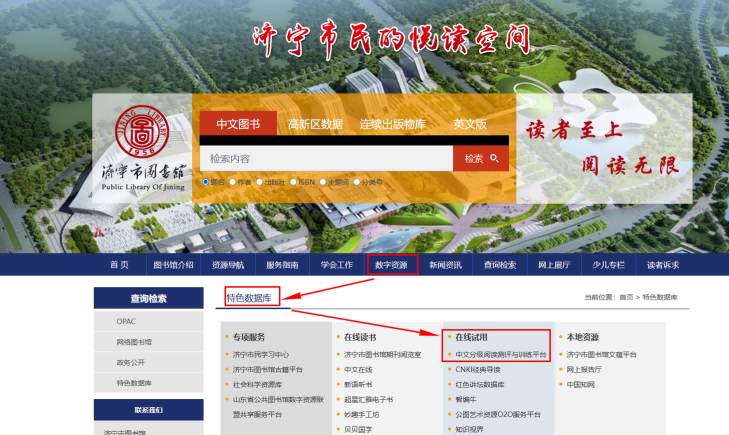Open the 中国知网 local resource link
This screenshot has width=729, height=435.
(581, 384)
